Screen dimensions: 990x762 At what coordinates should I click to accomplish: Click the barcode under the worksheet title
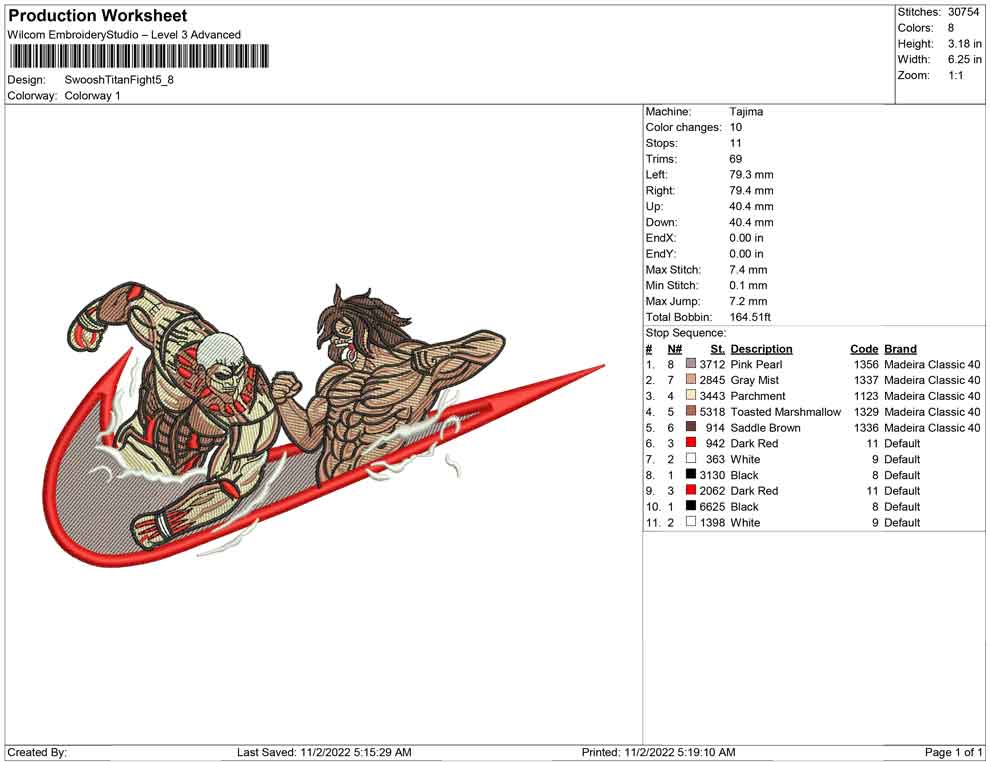[139, 57]
